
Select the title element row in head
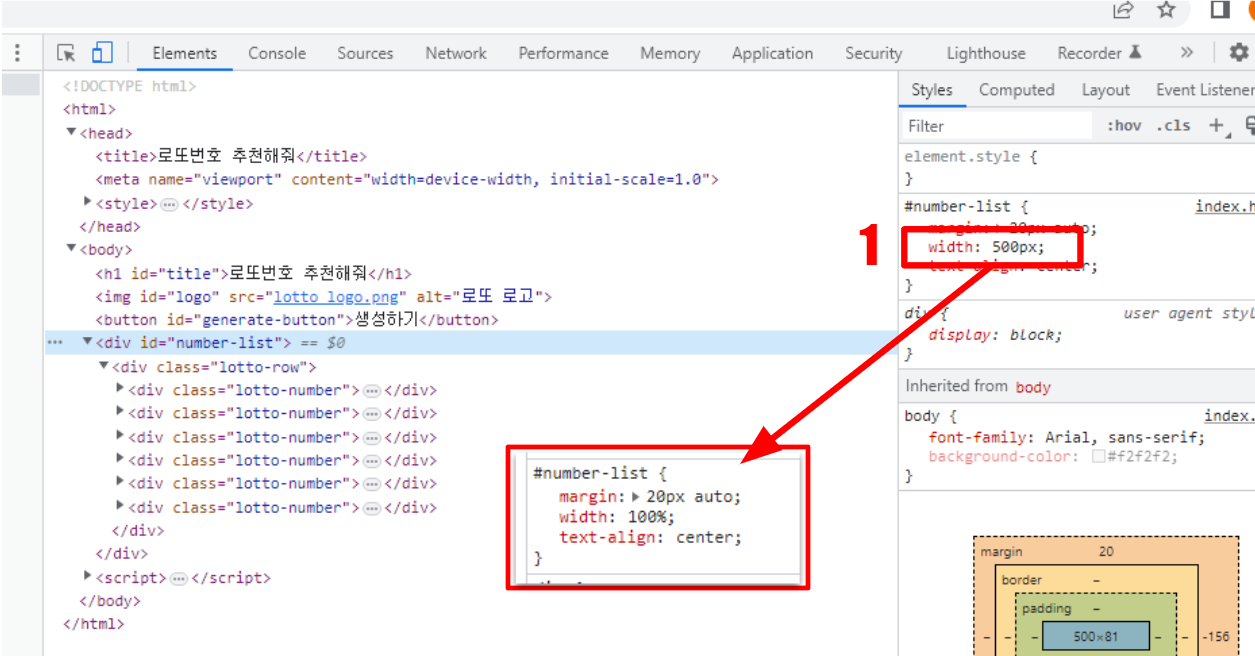click(231, 156)
